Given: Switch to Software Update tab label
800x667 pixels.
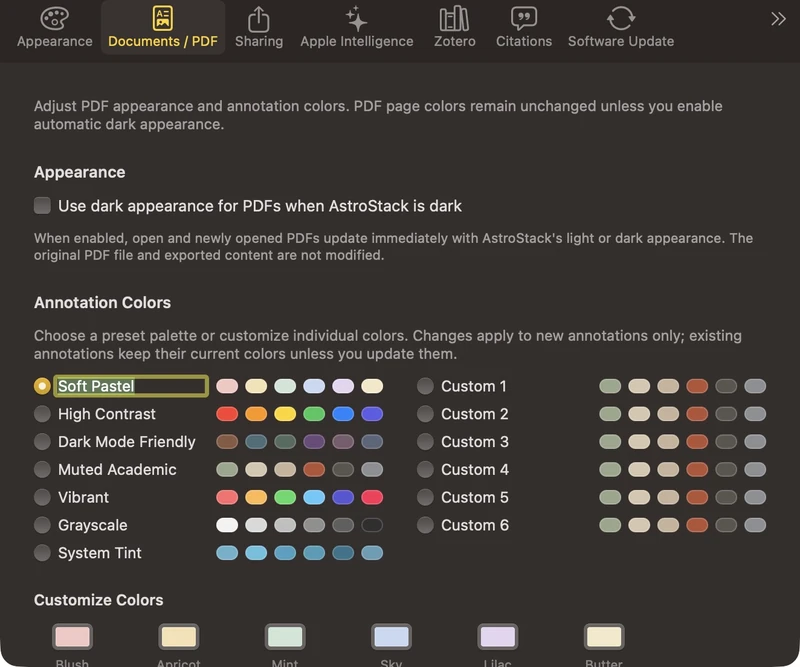Looking at the screenshot, I should [x=621, y=41].
